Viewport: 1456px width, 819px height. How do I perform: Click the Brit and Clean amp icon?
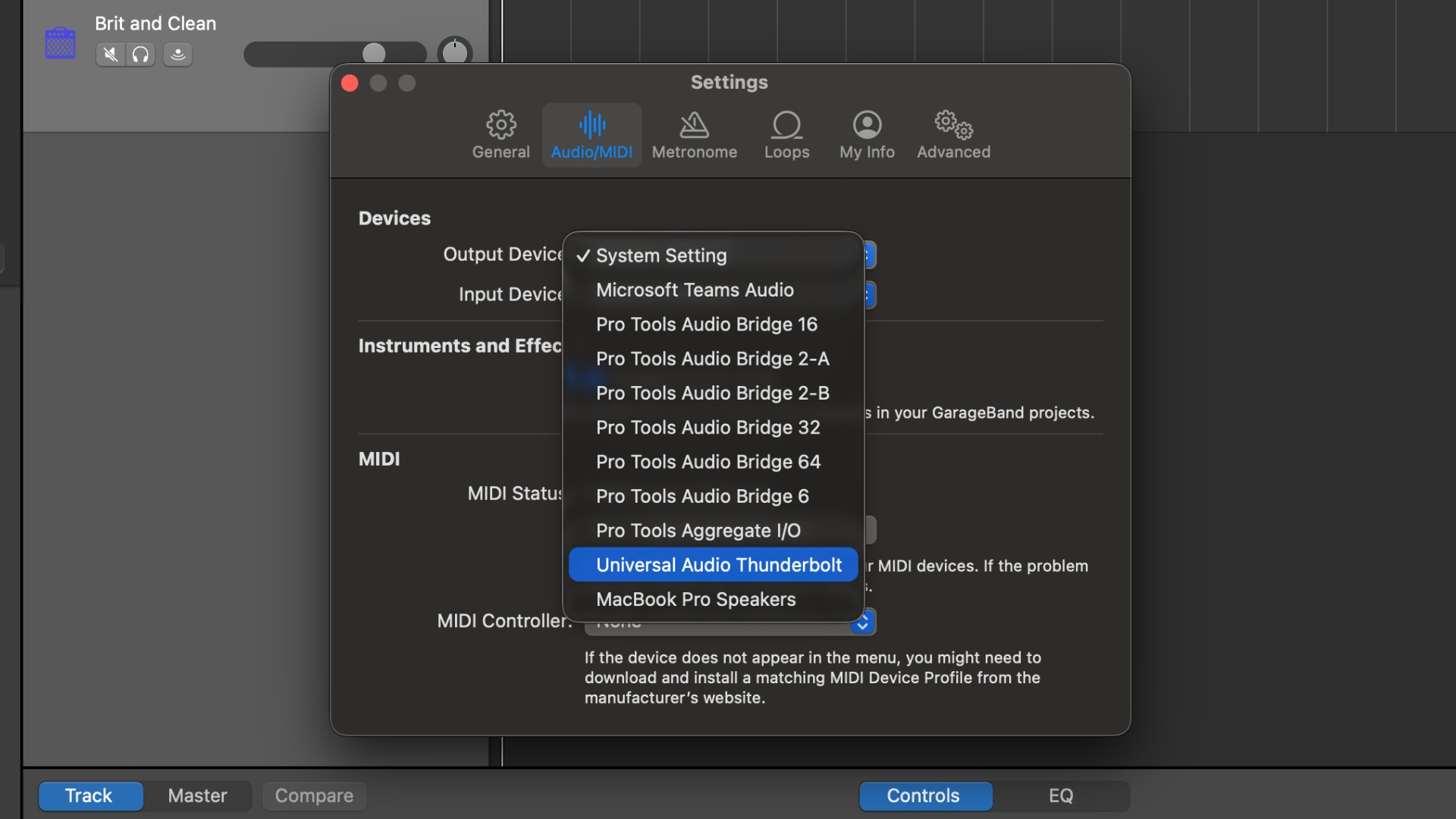61,42
